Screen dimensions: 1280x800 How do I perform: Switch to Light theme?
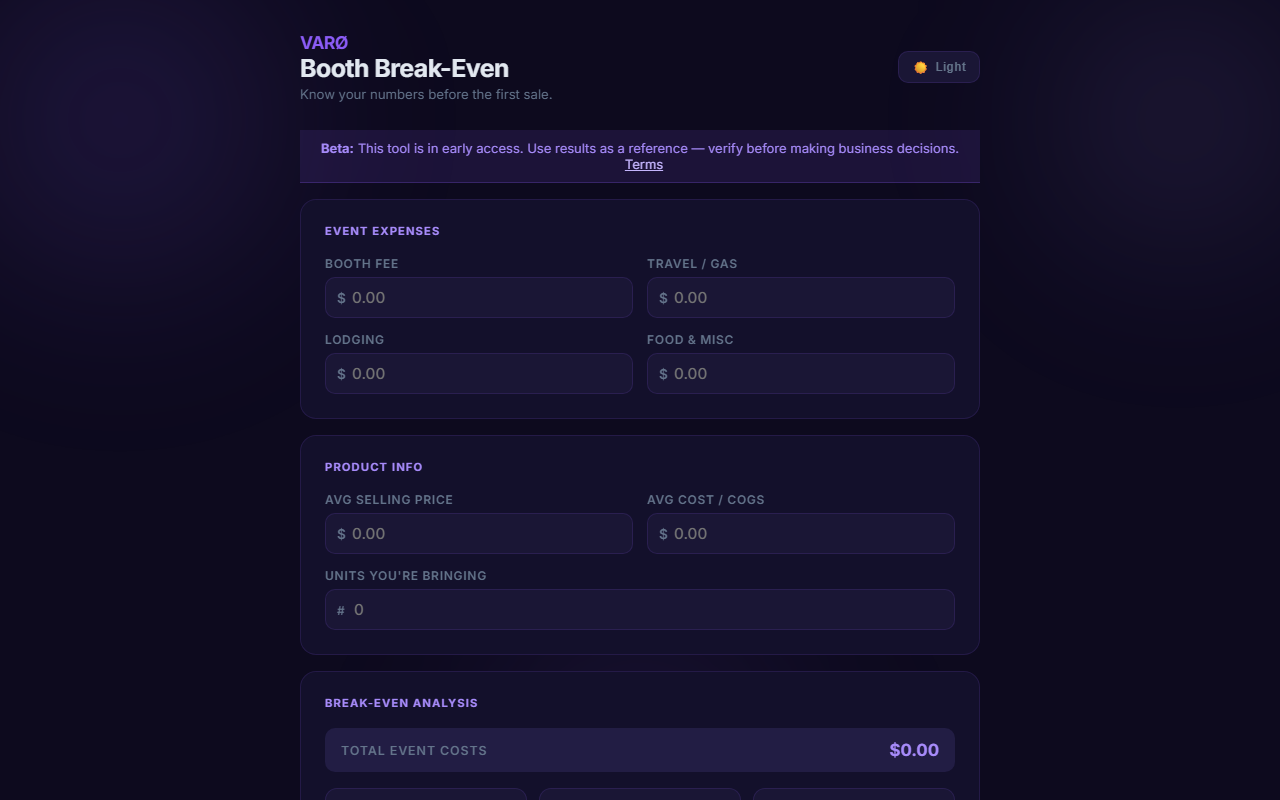[x=939, y=67]
